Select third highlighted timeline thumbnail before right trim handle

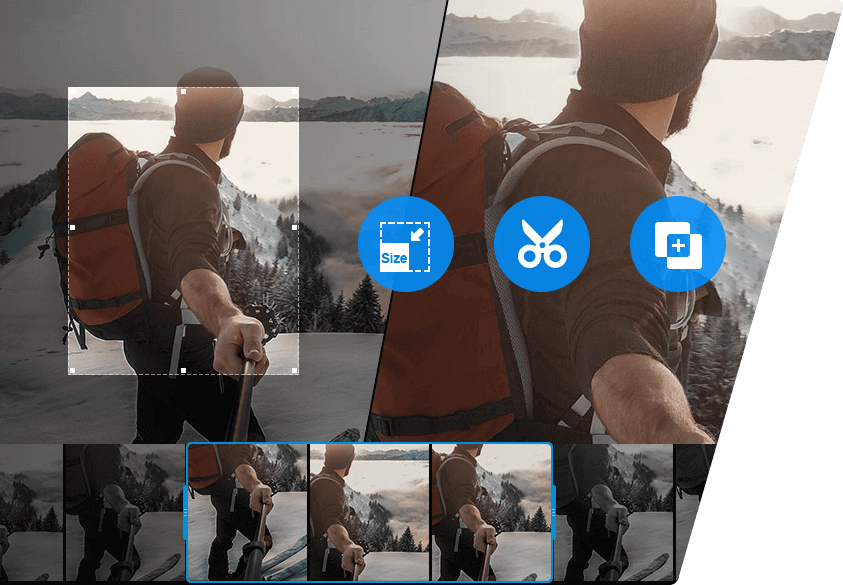[491, 512]
